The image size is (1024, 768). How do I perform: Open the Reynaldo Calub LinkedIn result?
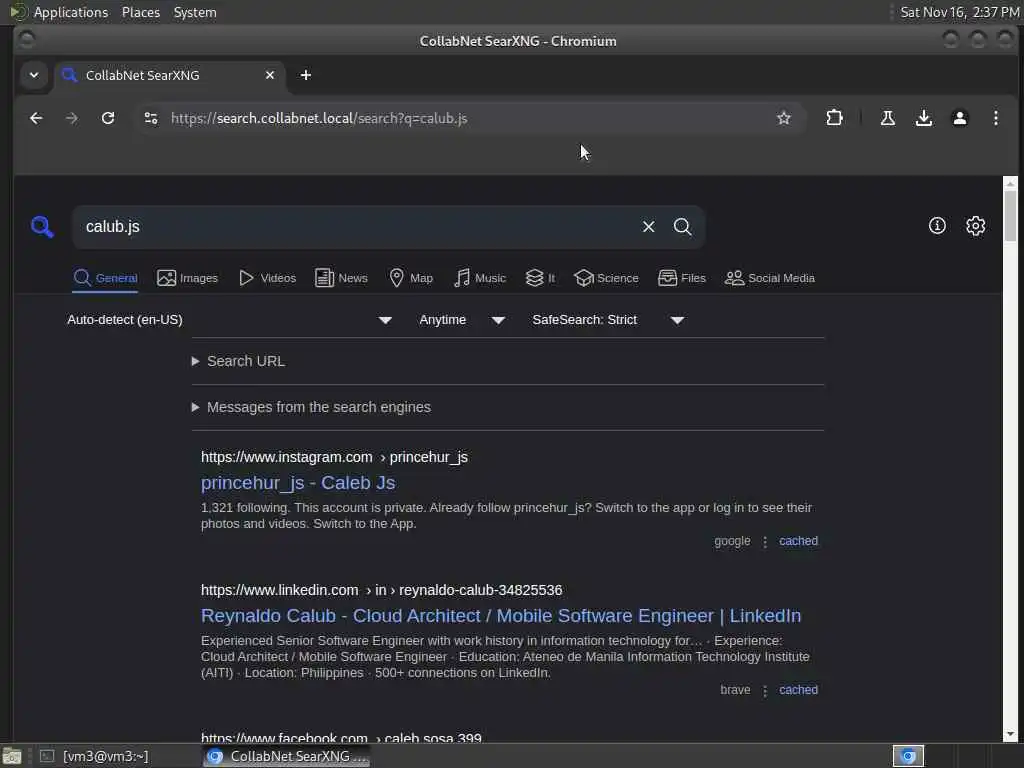pyautogui.click(x=501, y=616)
